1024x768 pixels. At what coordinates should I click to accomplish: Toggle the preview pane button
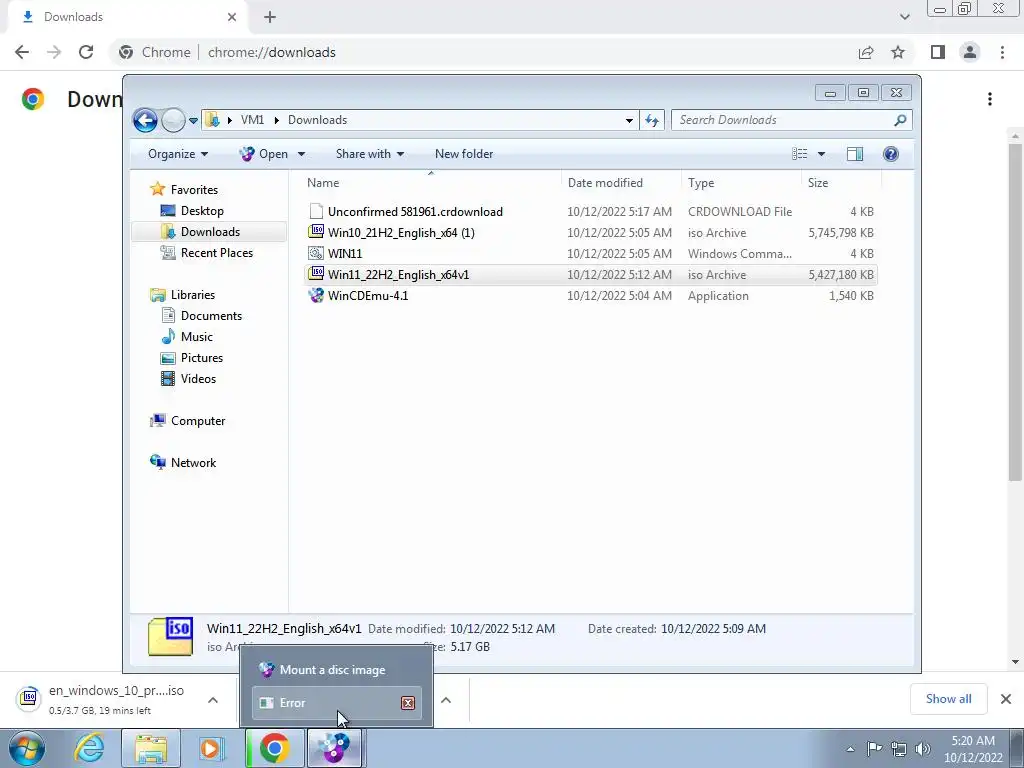coord(855,154)
